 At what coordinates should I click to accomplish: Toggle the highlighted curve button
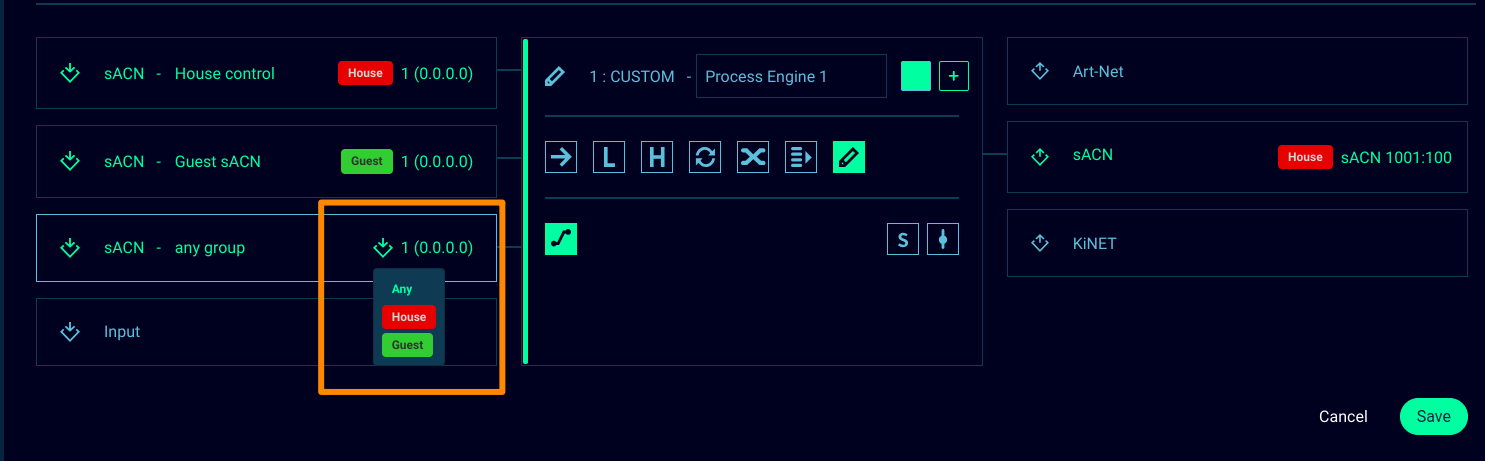561,239
